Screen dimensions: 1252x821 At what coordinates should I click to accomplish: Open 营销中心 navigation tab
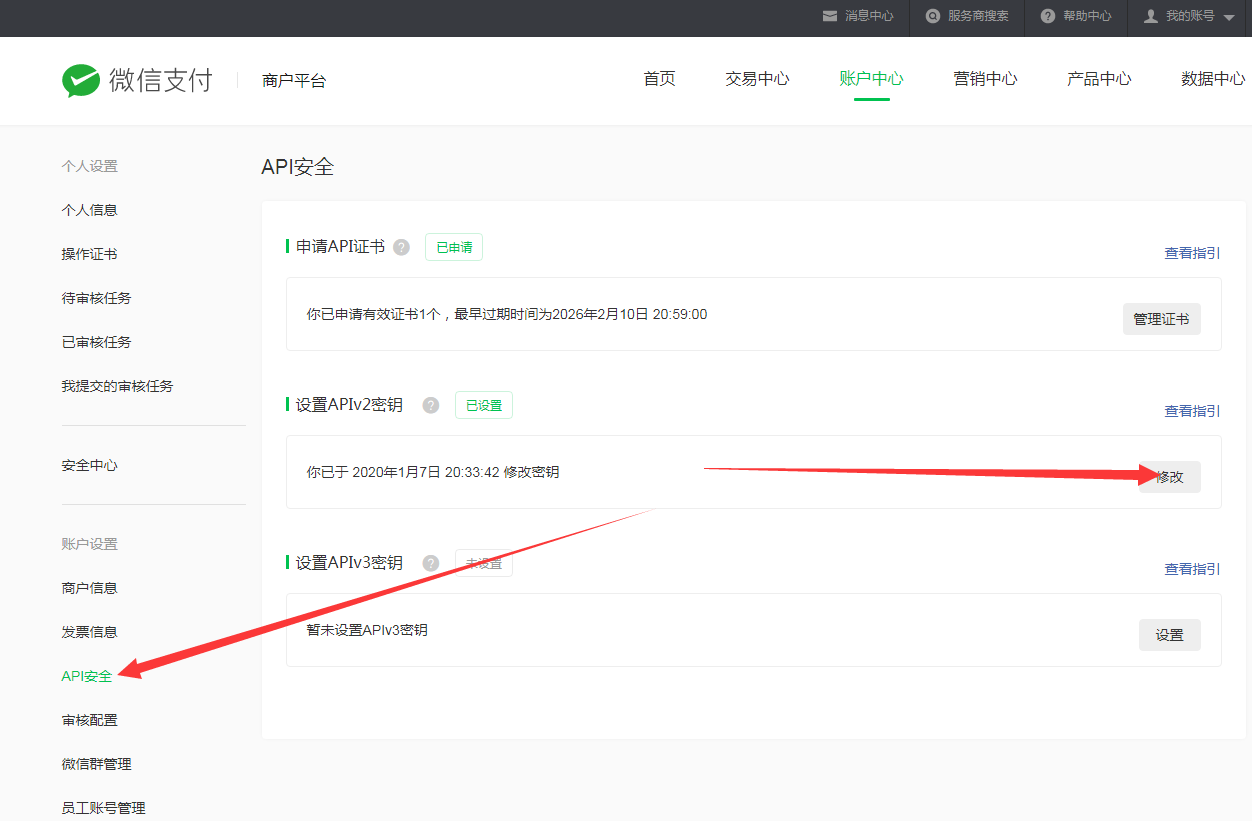pyautogui.click(x=986, y=79)
